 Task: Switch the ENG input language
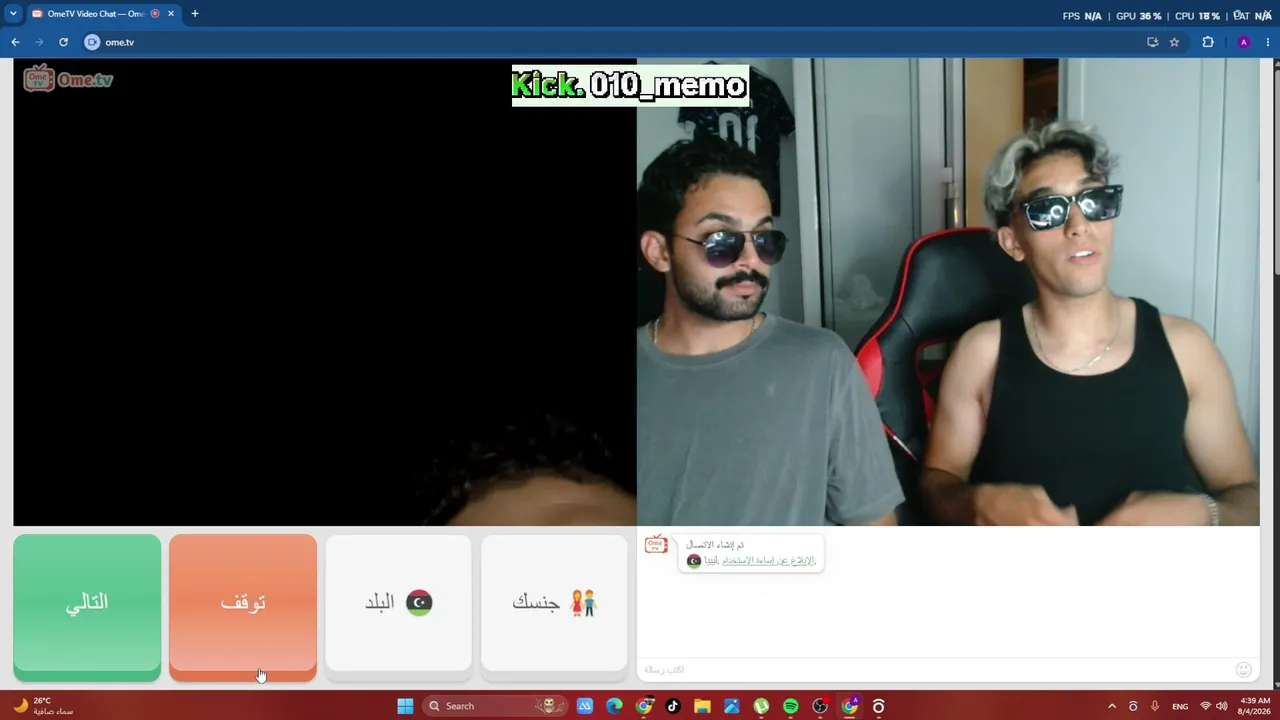1180,706
